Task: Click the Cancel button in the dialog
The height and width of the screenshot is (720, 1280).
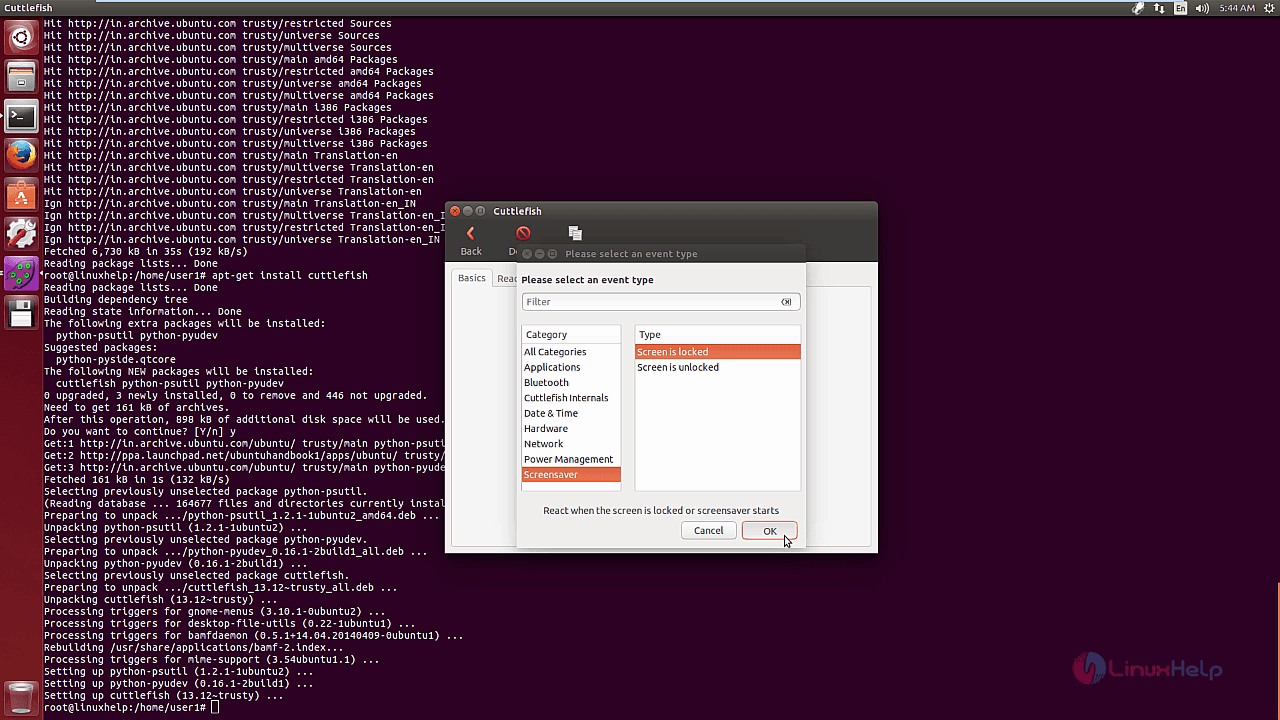Action: coord(708,531)
